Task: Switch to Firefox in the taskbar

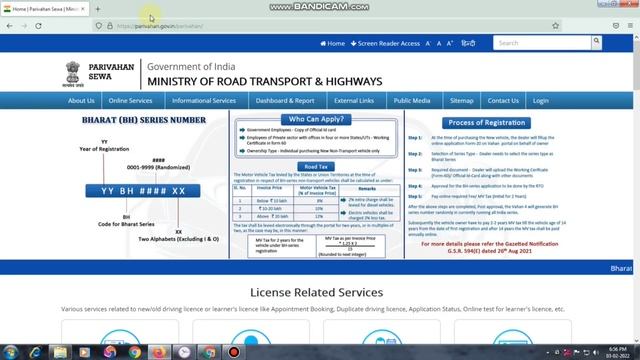Action: pyautogui.click(x=159, y=352)
